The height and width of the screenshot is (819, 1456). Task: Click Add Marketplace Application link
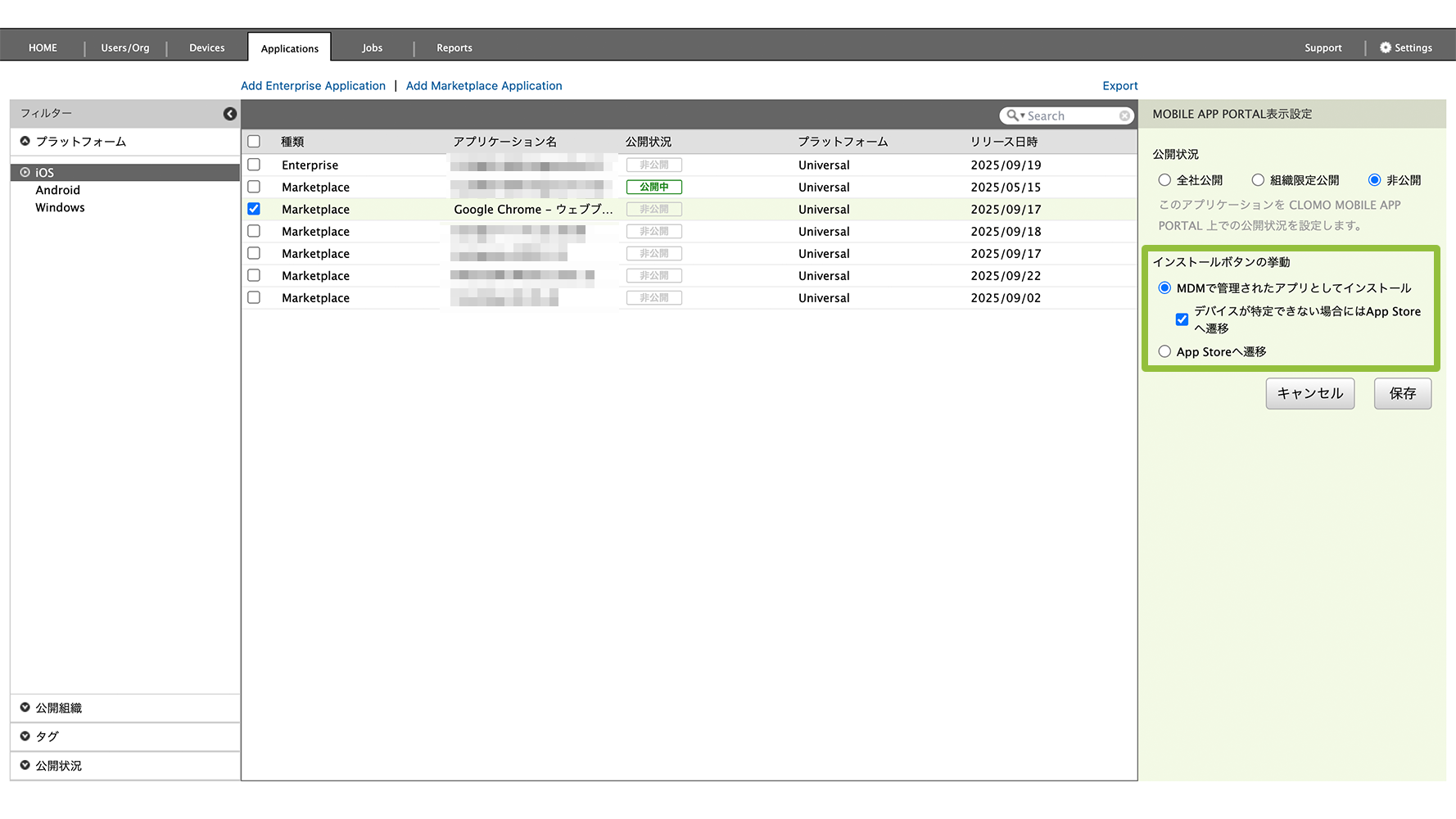pyautogui.click(x=483, y=86)
